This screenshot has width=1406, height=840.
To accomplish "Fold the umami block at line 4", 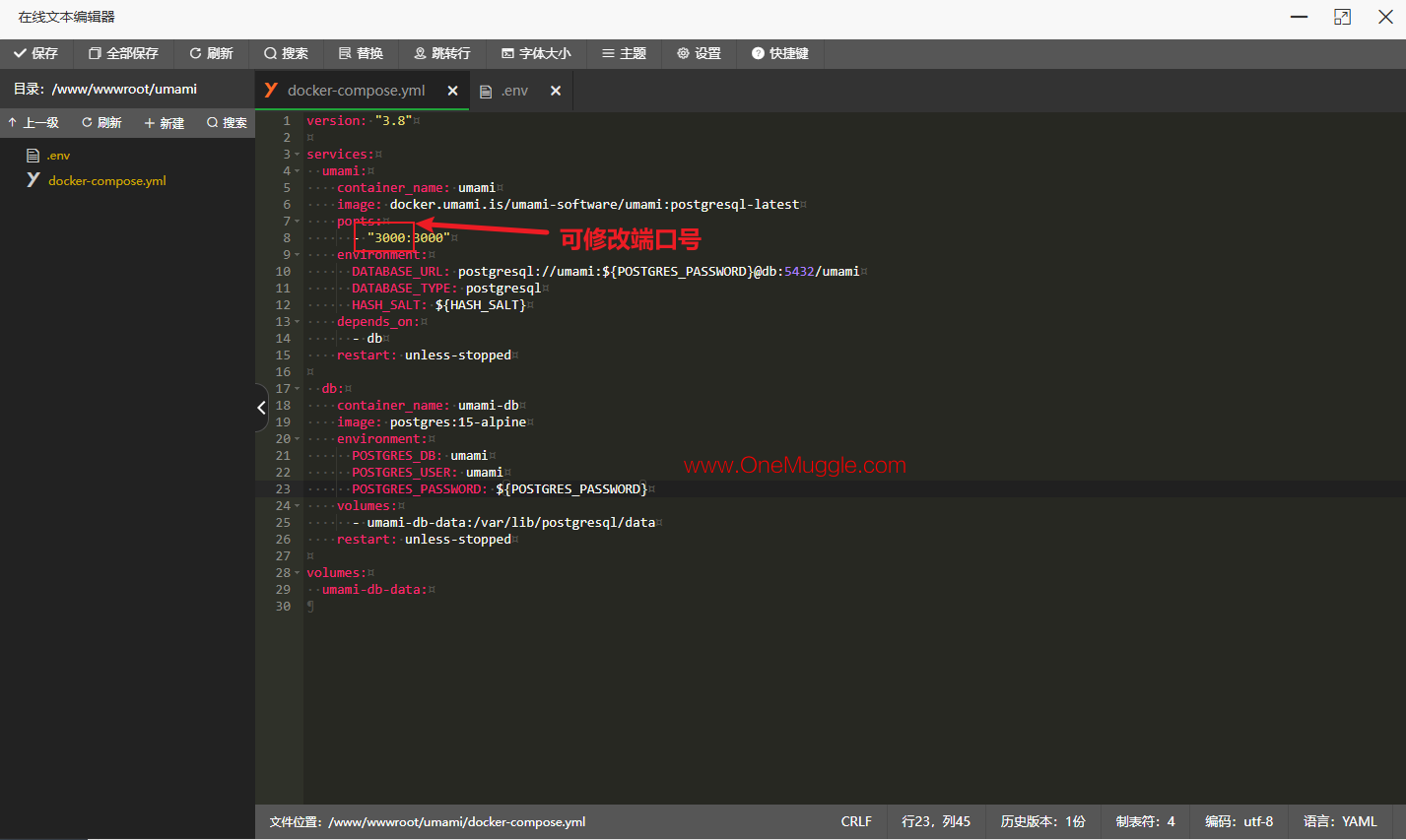I will click(298, 171).
